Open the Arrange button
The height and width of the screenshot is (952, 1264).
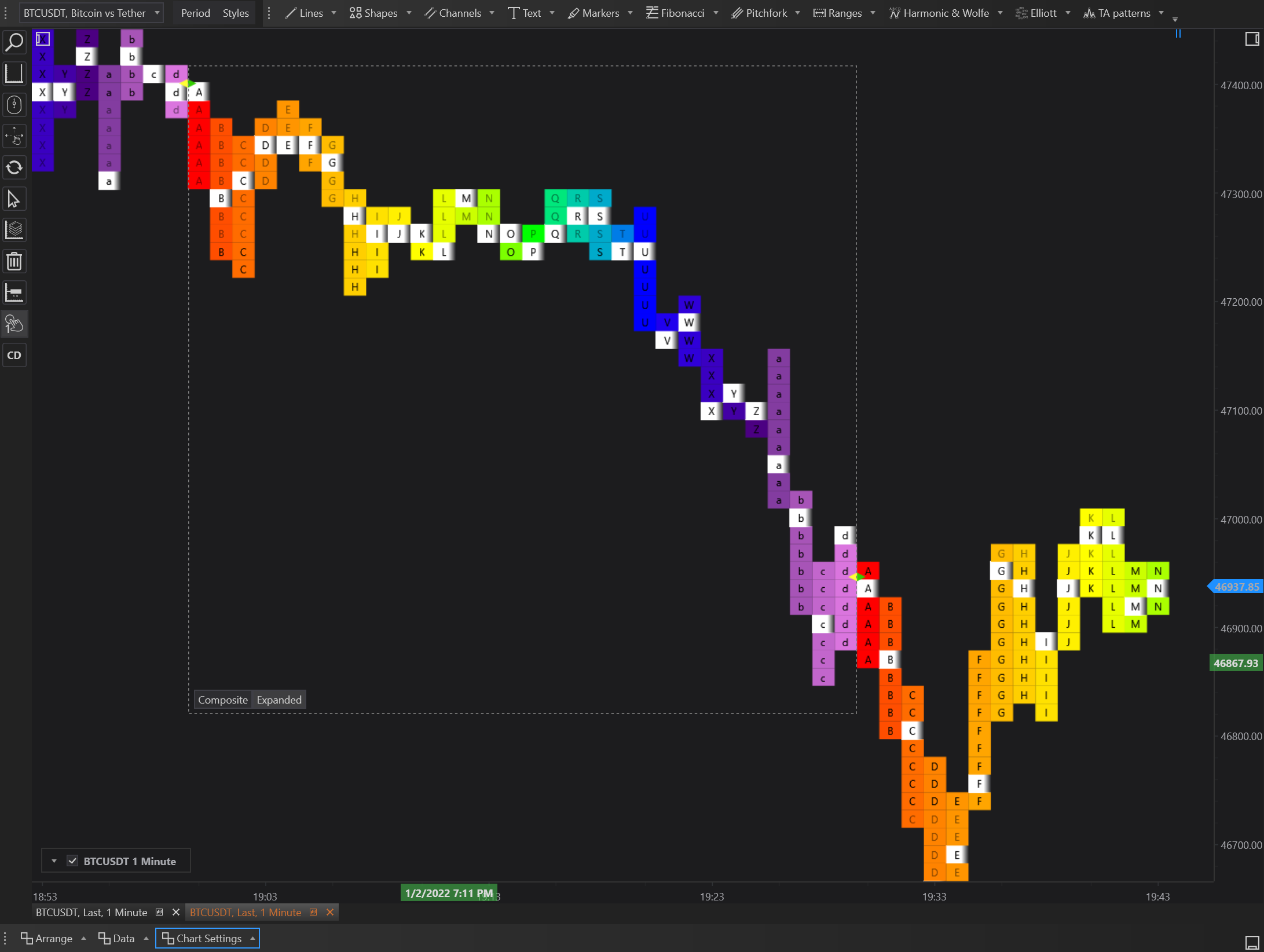pyautogui.click(x=53, y=938)
